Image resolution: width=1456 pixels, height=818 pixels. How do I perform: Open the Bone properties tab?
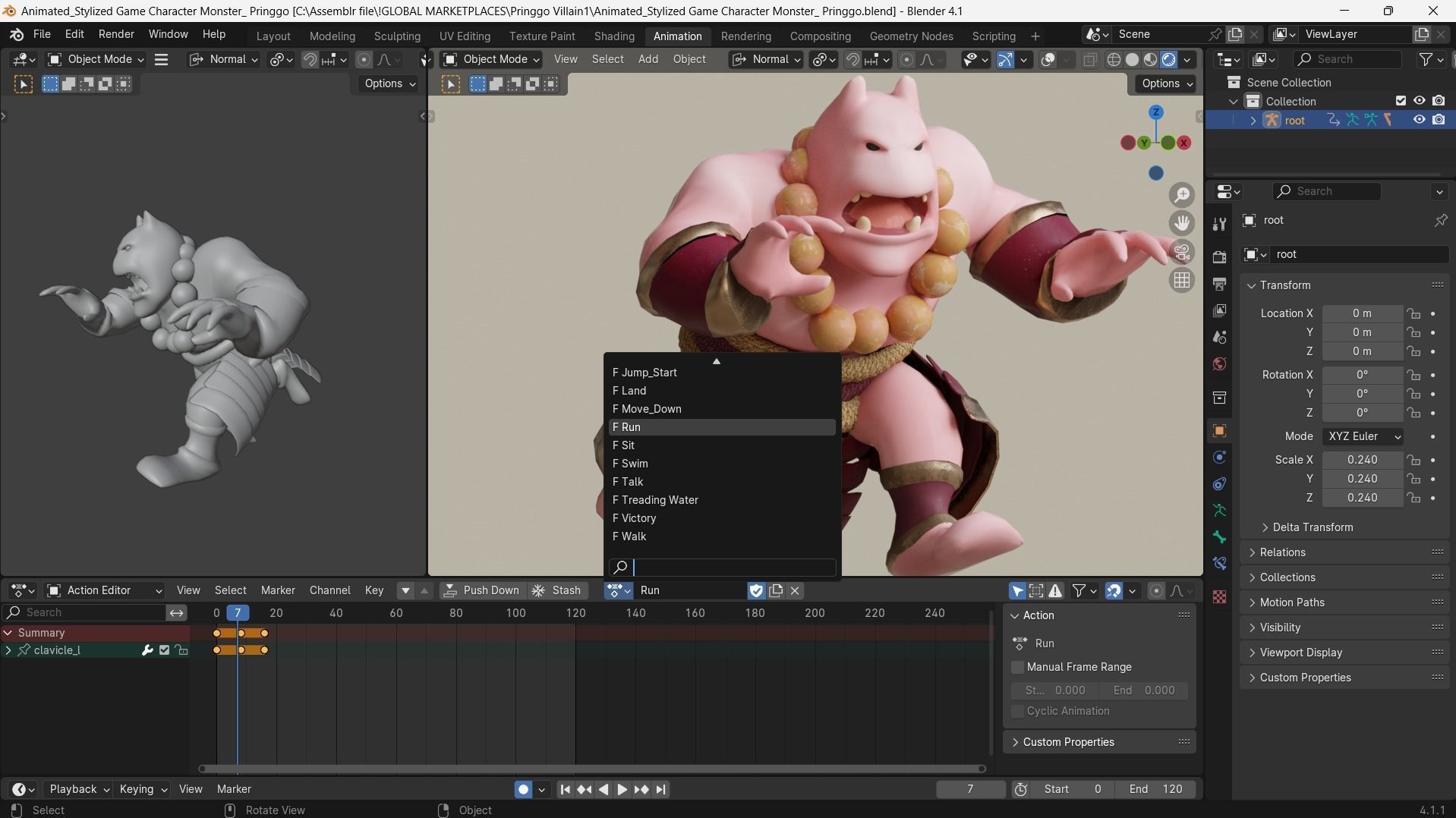coord(1219,537)
